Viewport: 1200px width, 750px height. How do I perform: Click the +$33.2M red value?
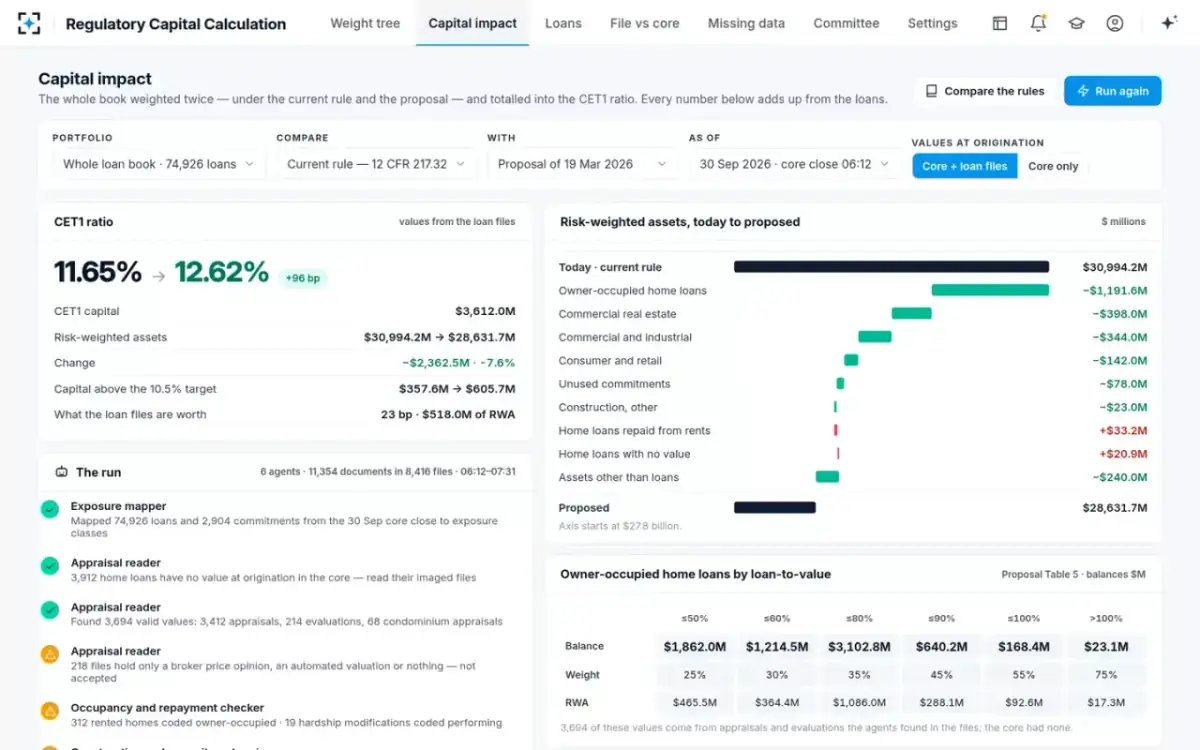(x=1123, y=431)
